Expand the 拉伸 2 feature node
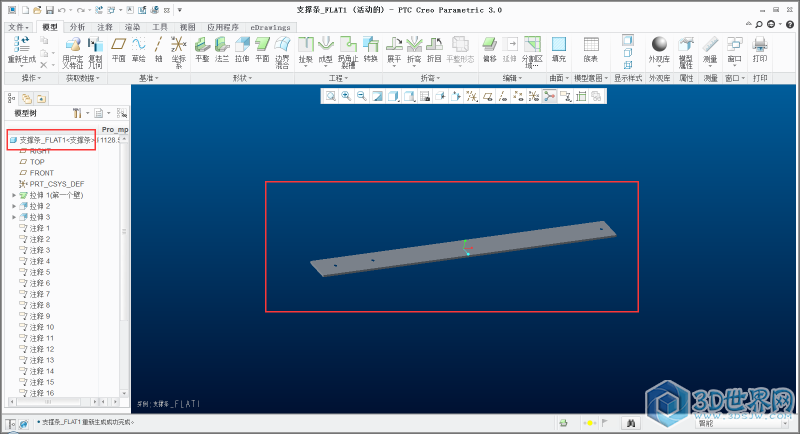The width and height of the screenshot is (800, 434). coord(14,206)
